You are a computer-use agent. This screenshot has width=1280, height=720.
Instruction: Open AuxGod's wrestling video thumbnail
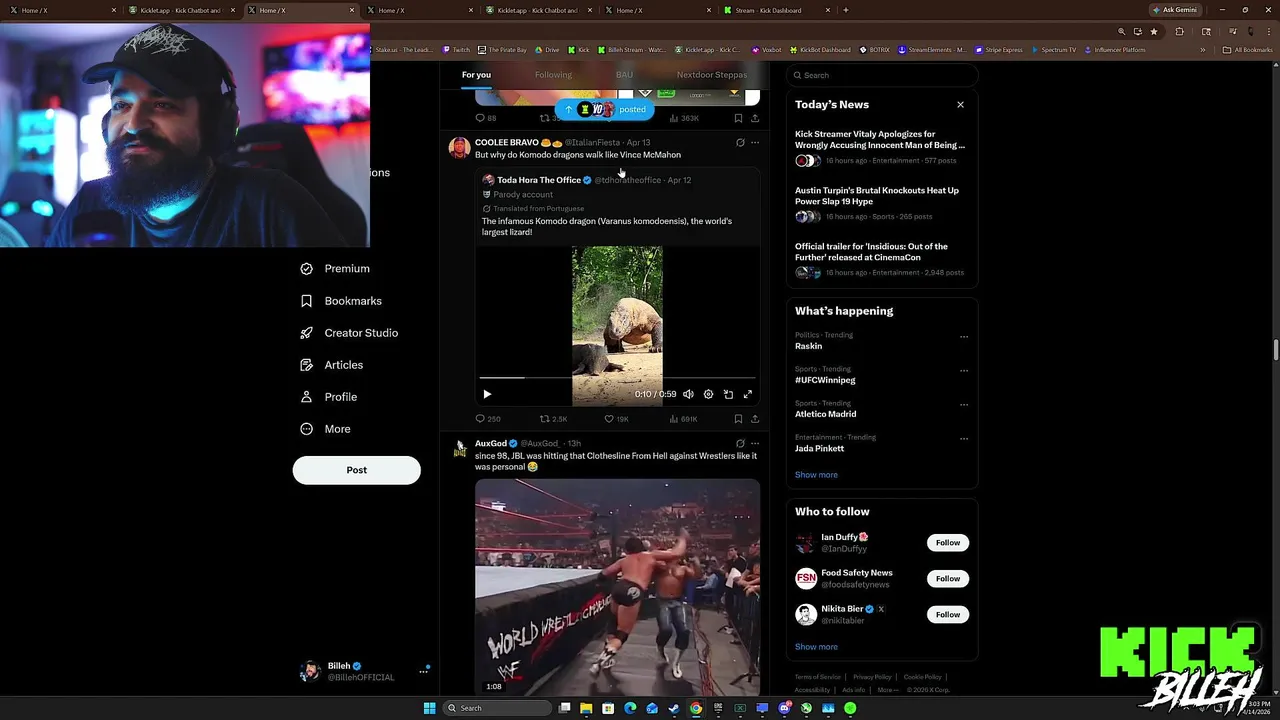(617, 587)
